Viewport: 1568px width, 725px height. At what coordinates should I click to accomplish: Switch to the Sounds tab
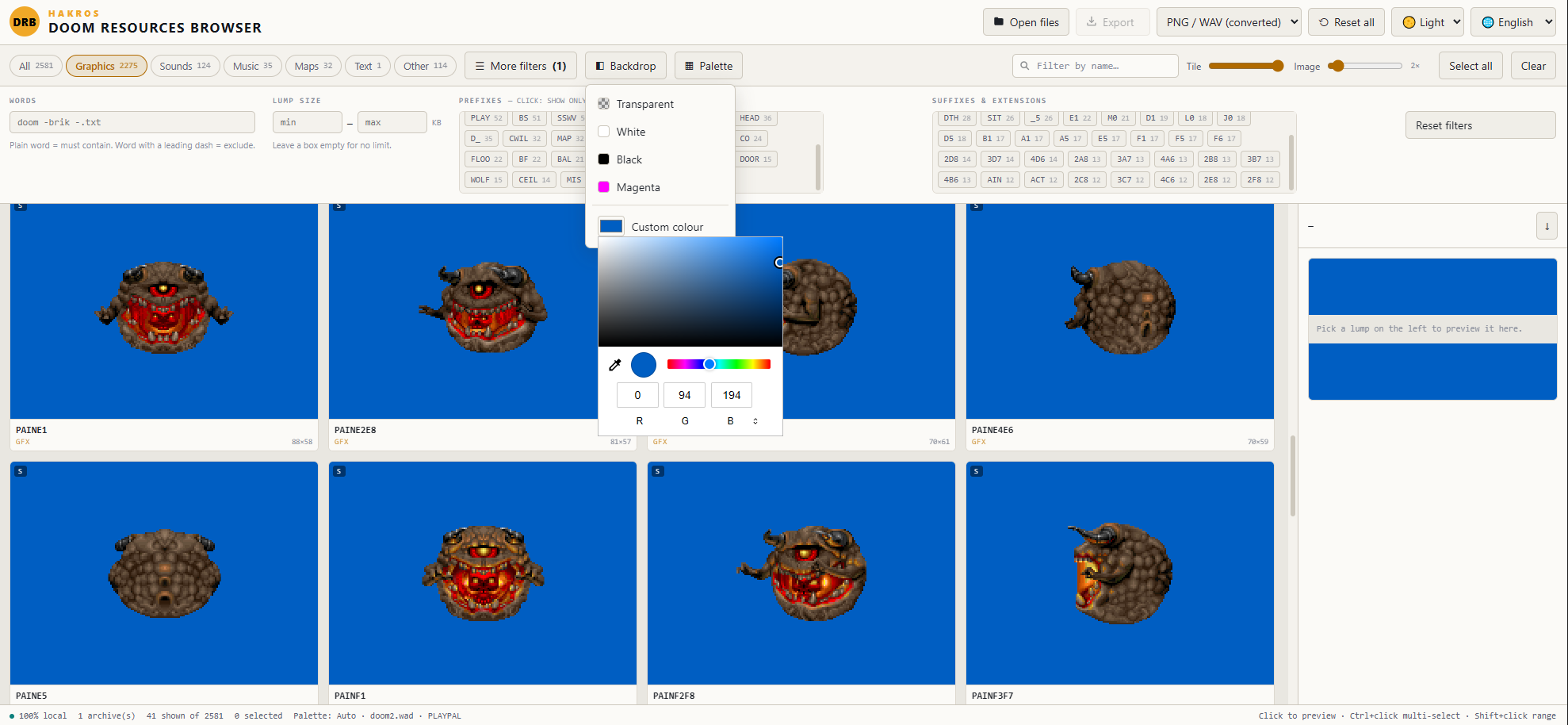point(185,66)
